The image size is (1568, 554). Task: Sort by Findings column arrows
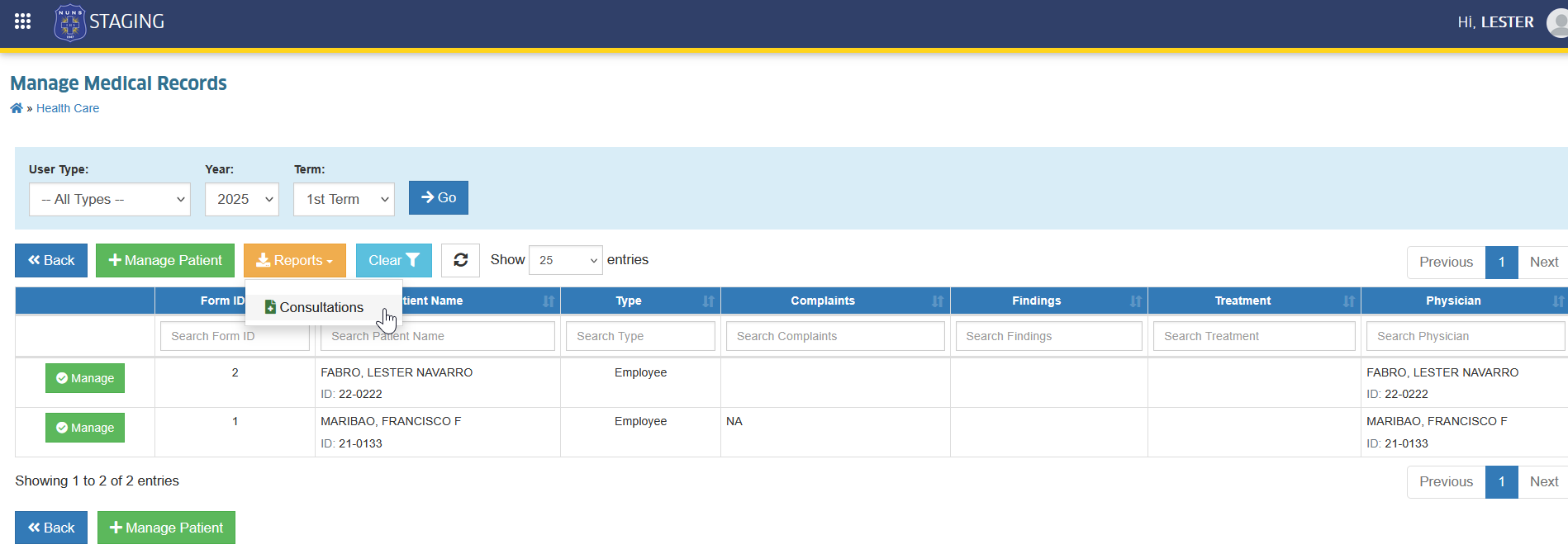coord(1135,301)
